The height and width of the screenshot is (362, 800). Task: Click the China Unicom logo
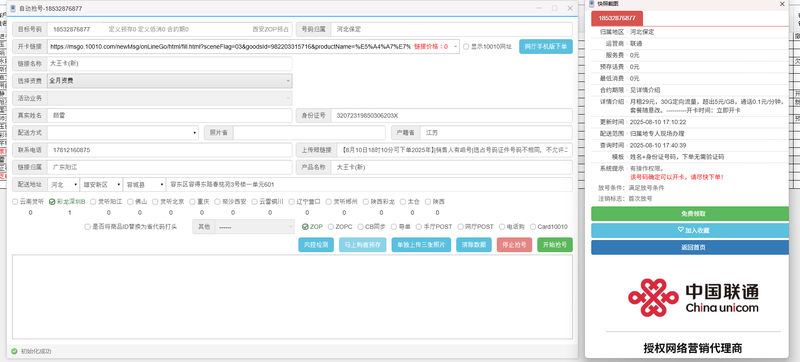tap(693, 298)
